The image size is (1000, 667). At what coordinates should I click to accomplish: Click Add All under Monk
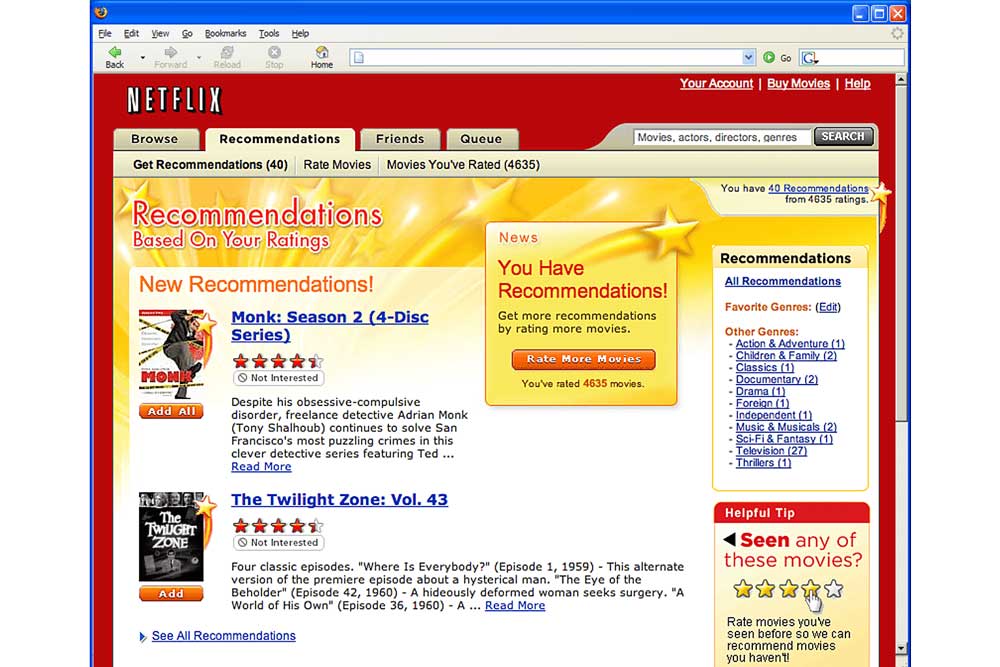point(172,411)
